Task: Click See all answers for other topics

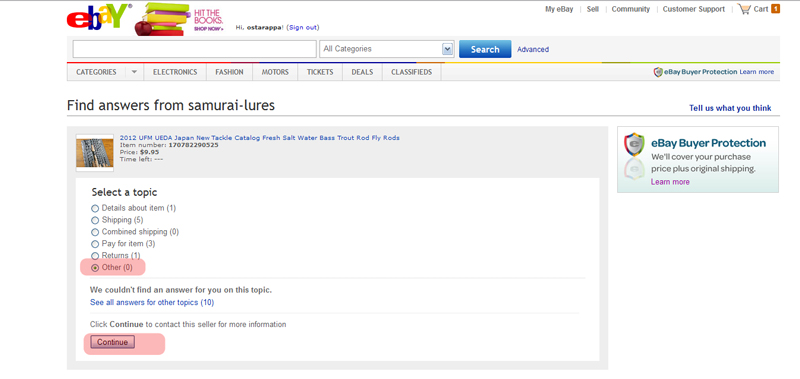Action: pos(152,302)
